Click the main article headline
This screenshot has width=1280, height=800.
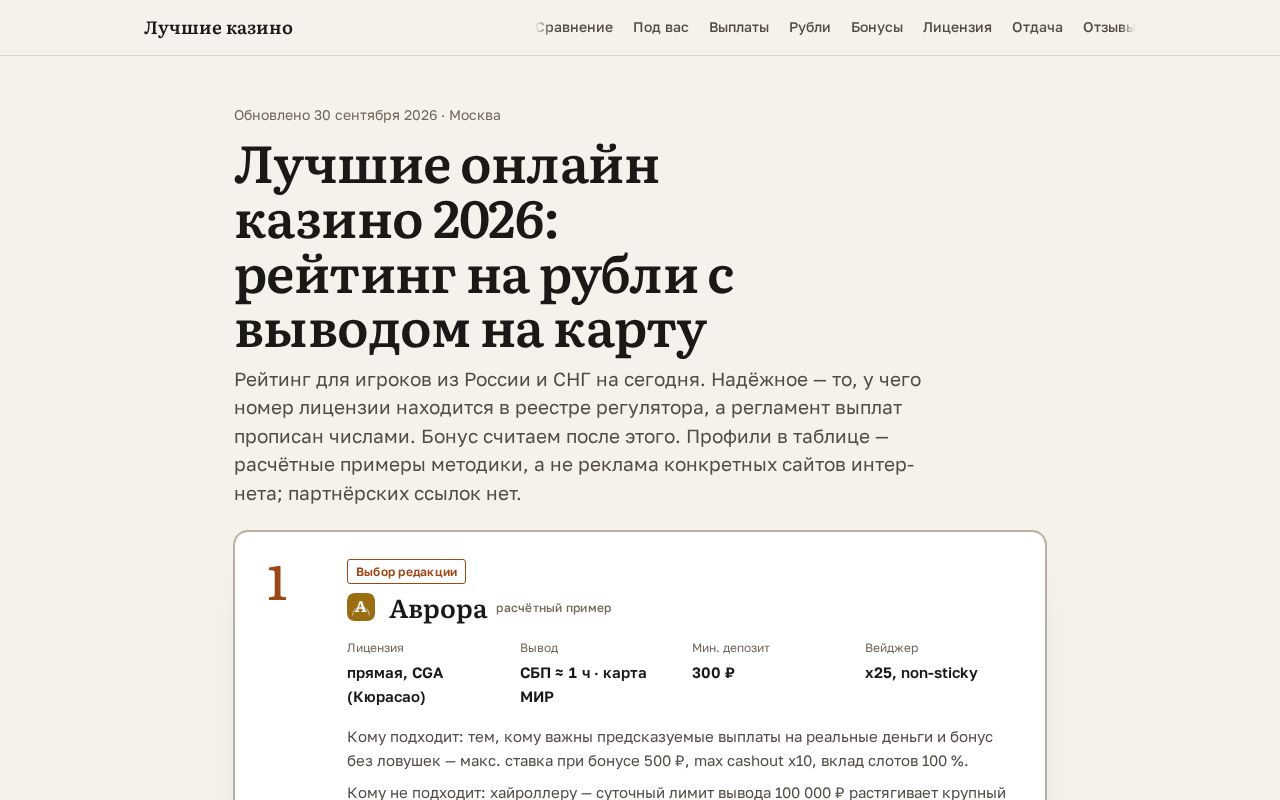[x=484, y=248]
